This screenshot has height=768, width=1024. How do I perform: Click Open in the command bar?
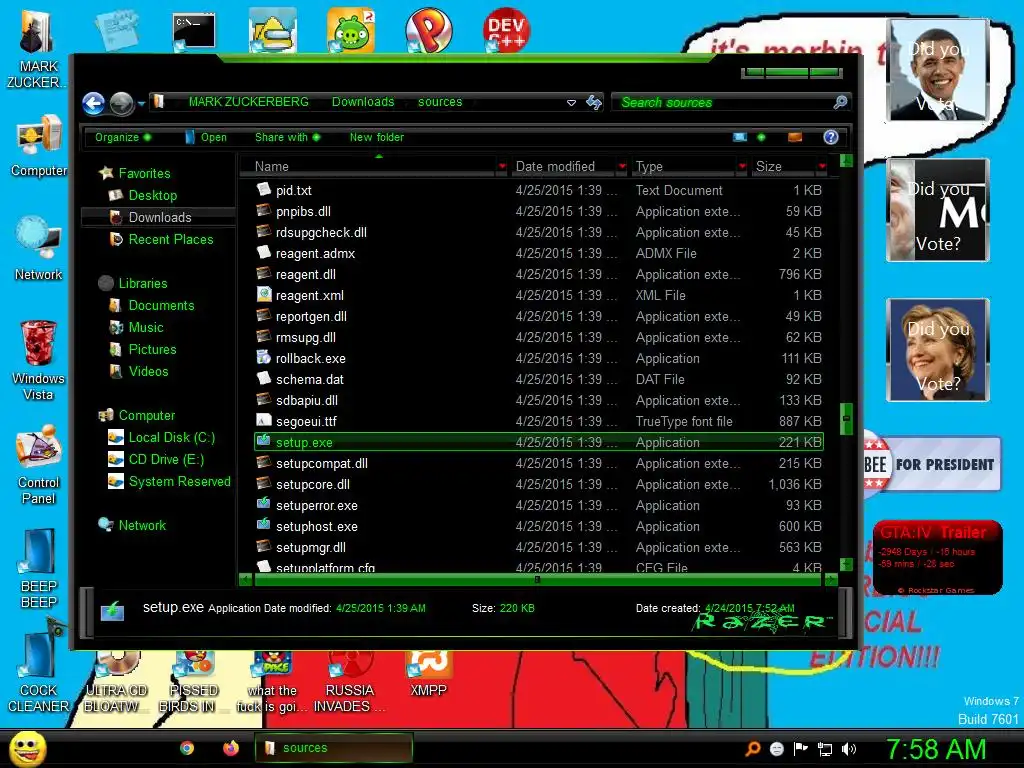tap(206, 137)
